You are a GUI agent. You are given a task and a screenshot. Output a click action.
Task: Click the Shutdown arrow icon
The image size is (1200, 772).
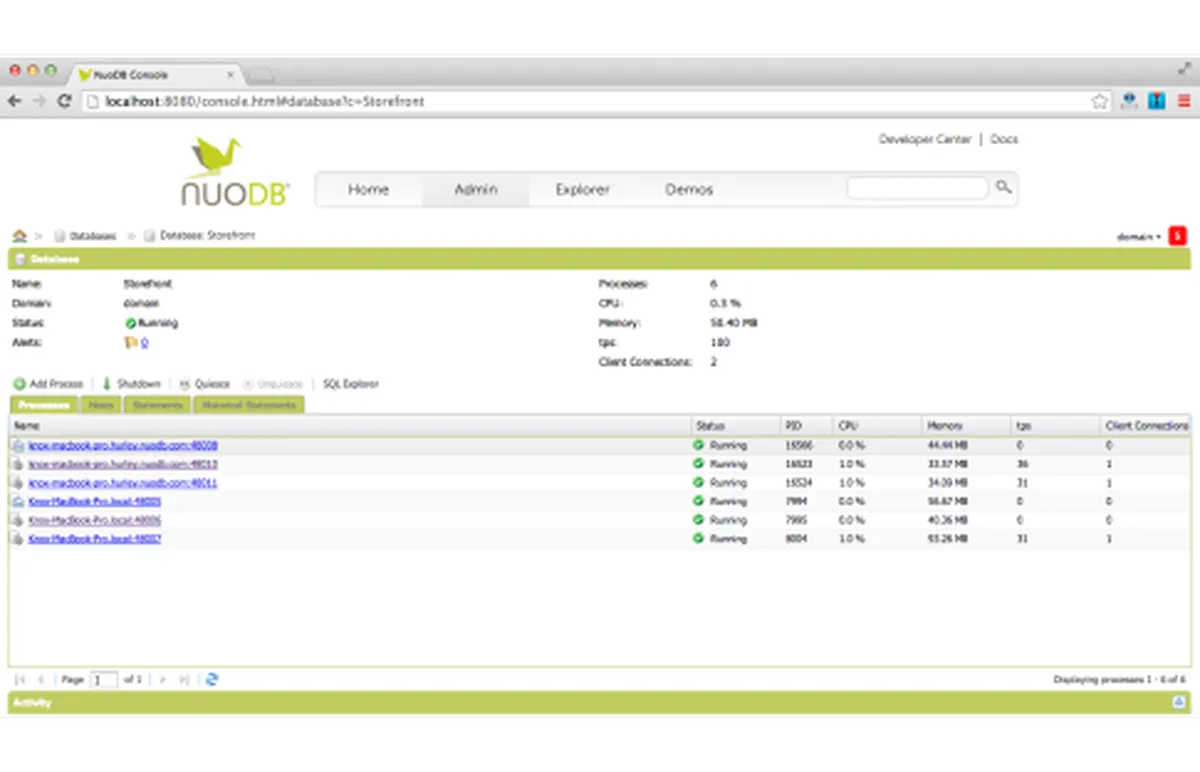click(x=107, y=384)
